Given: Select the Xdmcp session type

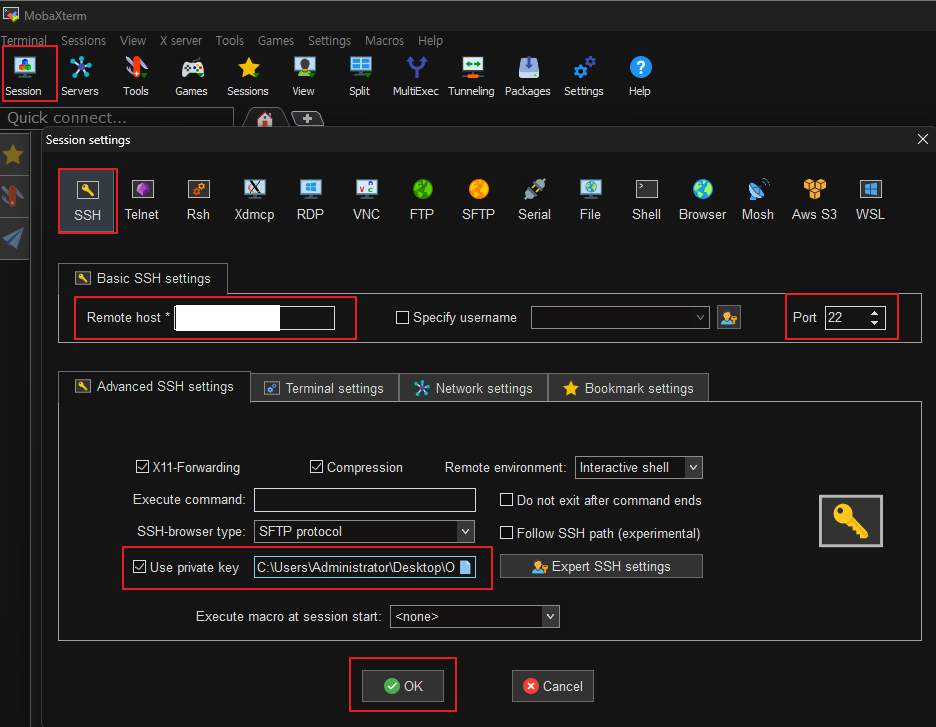Looking at the screenshot, I should [254, 201].
